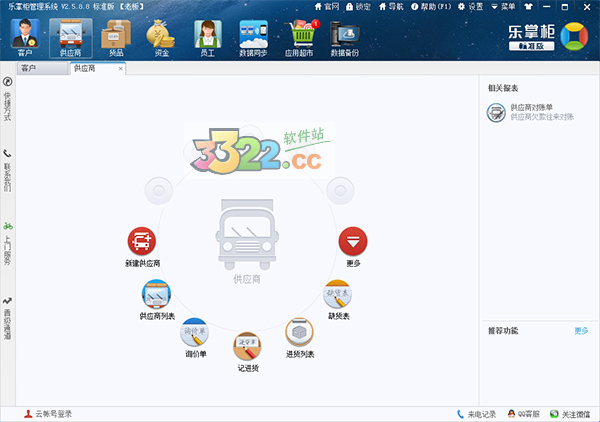Select the 供应商 (Supplier) toolbar icon
Viewport: 600px width, 422px height.
[x=71, y=38]
